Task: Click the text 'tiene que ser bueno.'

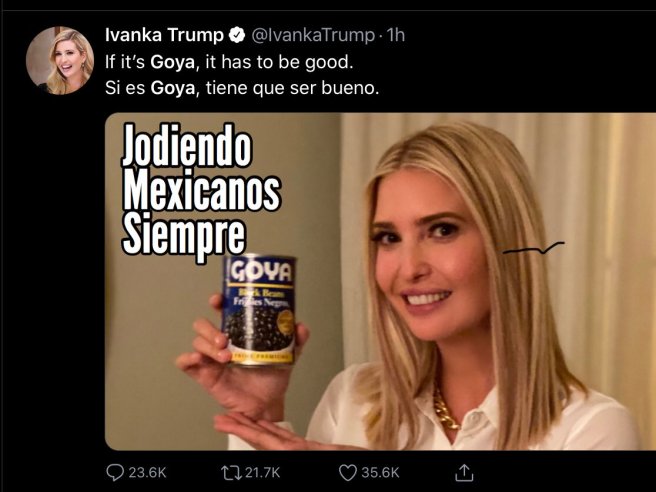Action: [x=292, y=88]
